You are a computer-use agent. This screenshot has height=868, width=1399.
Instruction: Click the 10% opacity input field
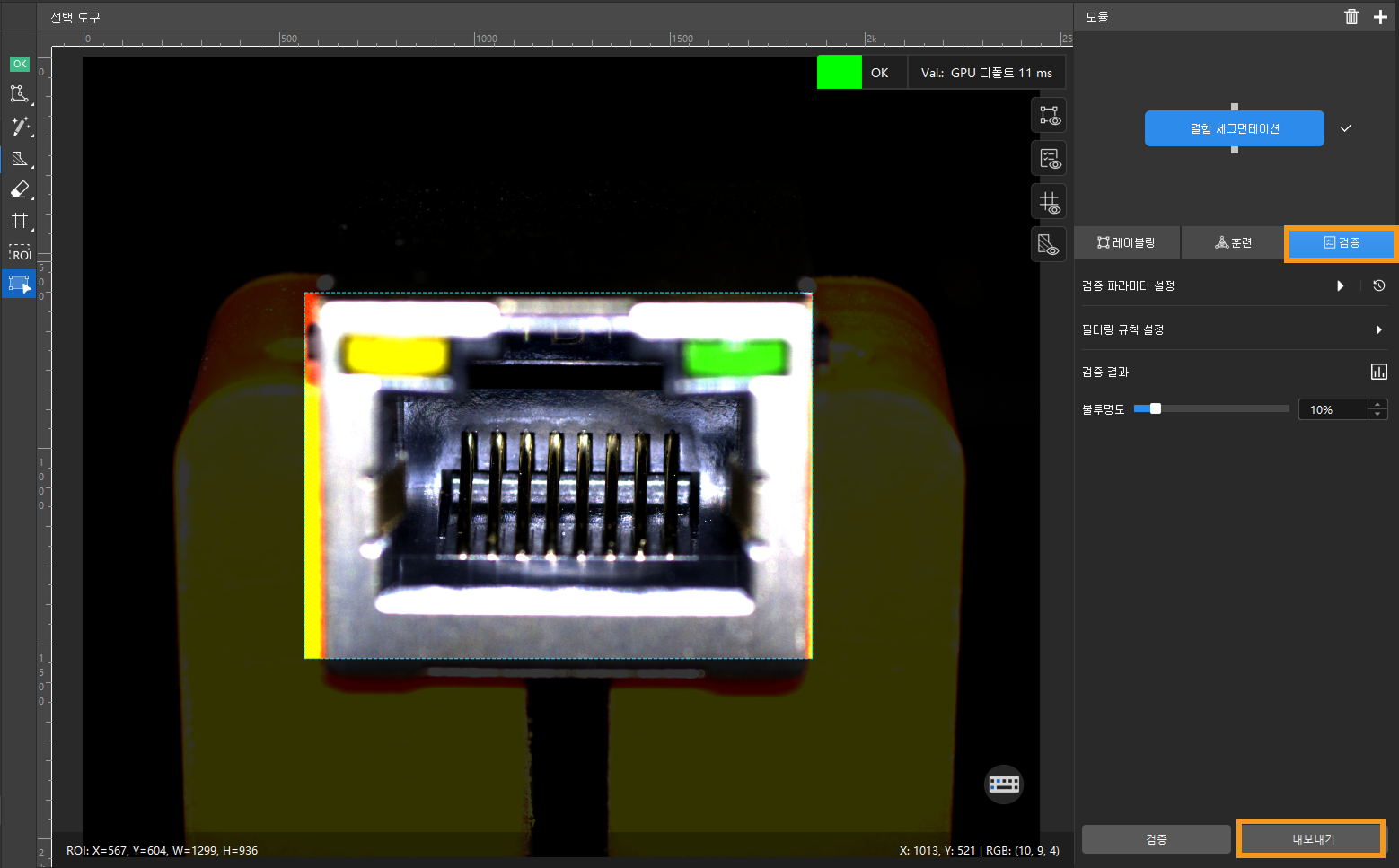pos(1333,409)
